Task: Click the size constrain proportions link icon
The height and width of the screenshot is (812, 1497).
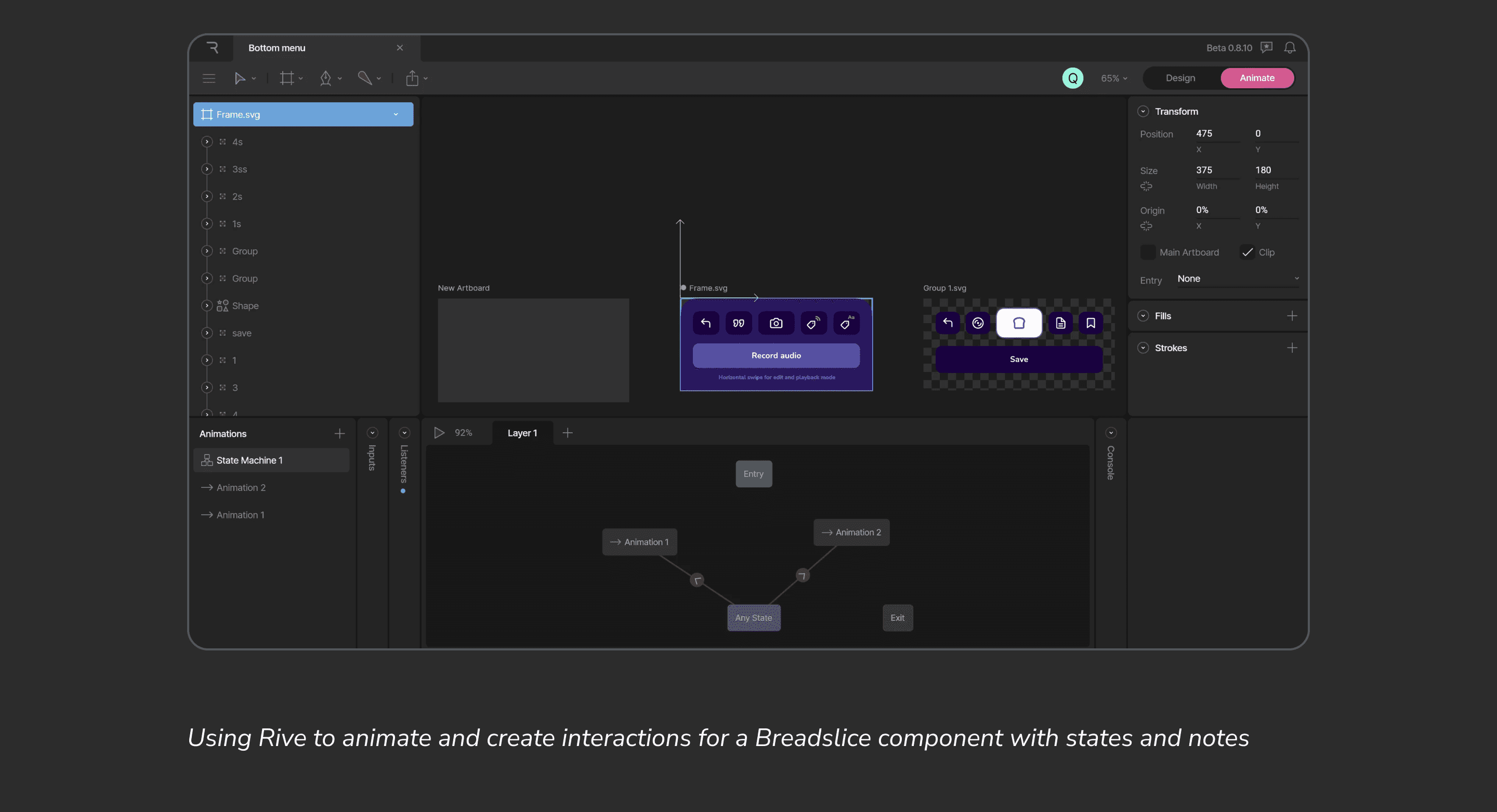Action: 1146,187
